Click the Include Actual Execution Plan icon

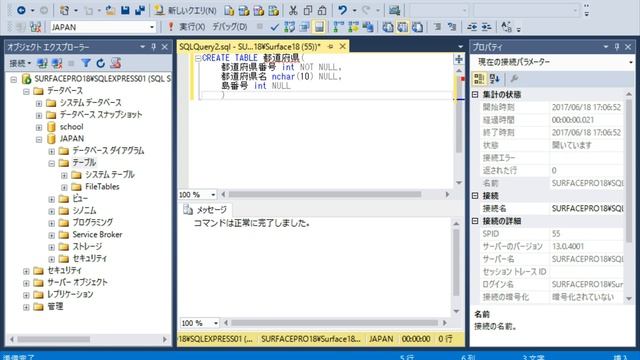point(338,27)
